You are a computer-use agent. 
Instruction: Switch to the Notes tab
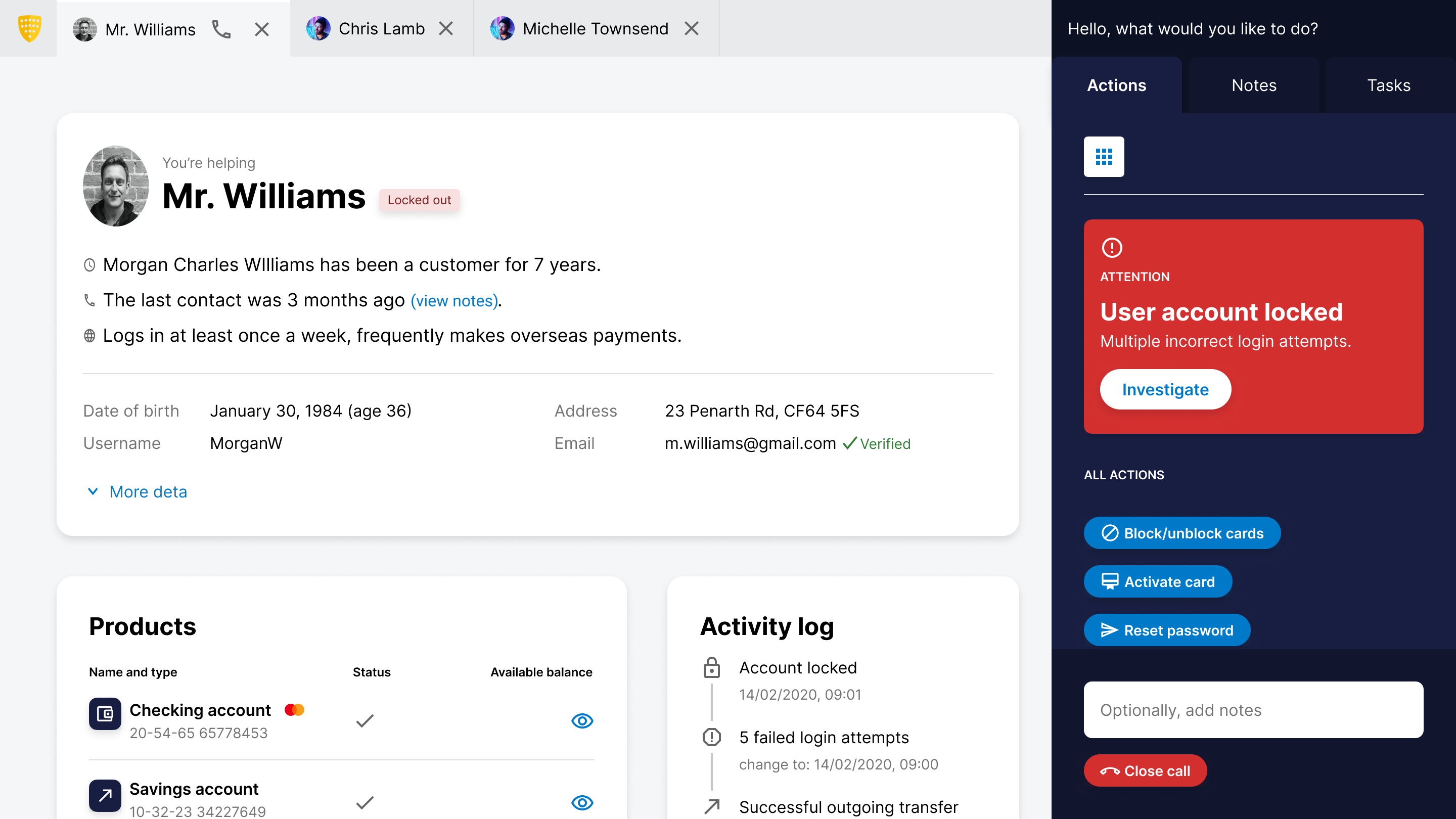[1254, 85]
